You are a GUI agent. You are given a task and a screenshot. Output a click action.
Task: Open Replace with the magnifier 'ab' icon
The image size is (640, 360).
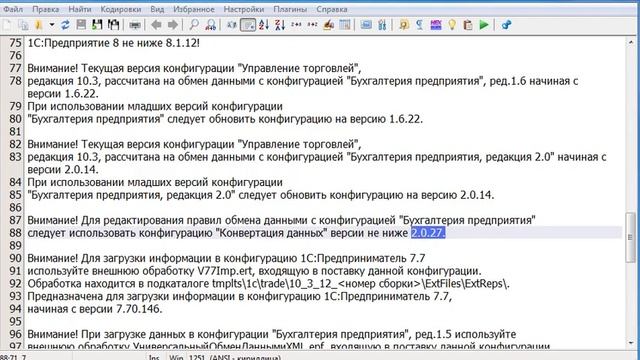tap(211, 25)
